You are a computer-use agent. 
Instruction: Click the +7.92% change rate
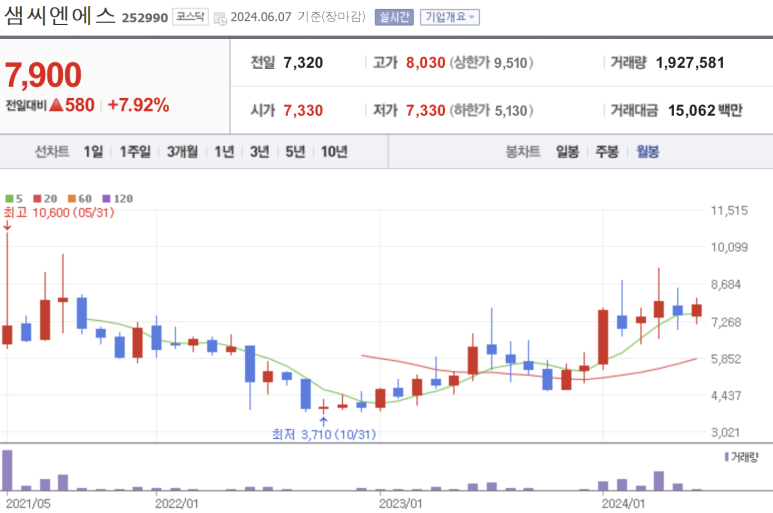(x=138, y=105)
